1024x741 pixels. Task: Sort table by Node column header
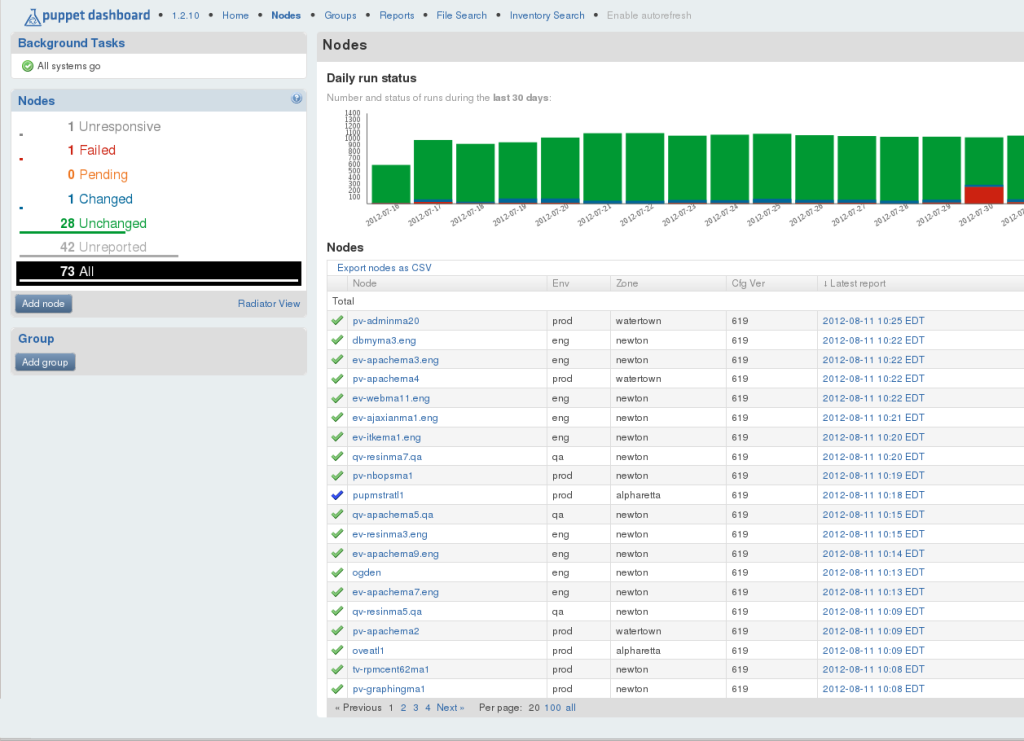pyautogui.click(x=364, y=283)
